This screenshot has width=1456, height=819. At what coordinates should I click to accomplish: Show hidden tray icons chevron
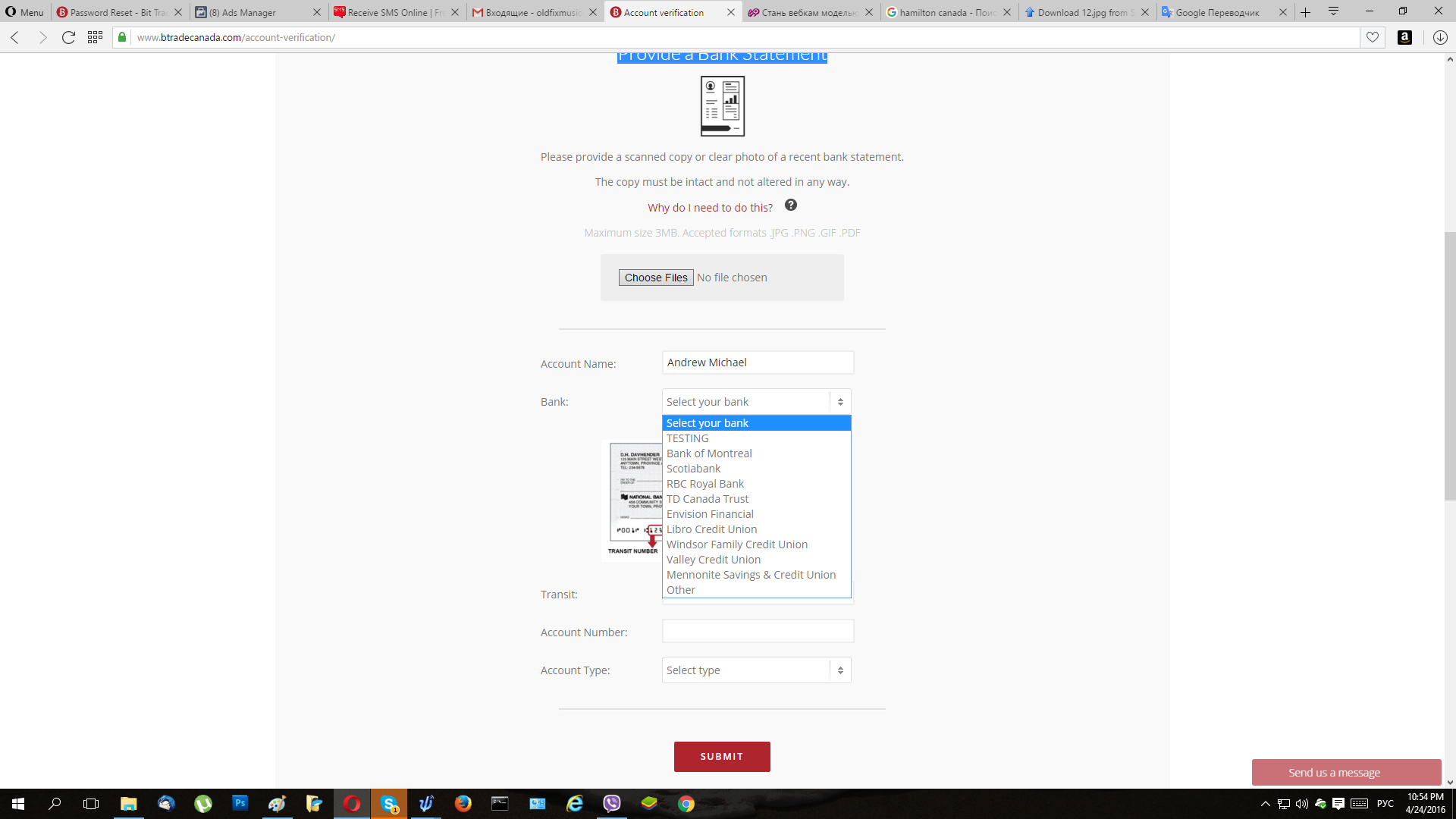[1265, 804]
